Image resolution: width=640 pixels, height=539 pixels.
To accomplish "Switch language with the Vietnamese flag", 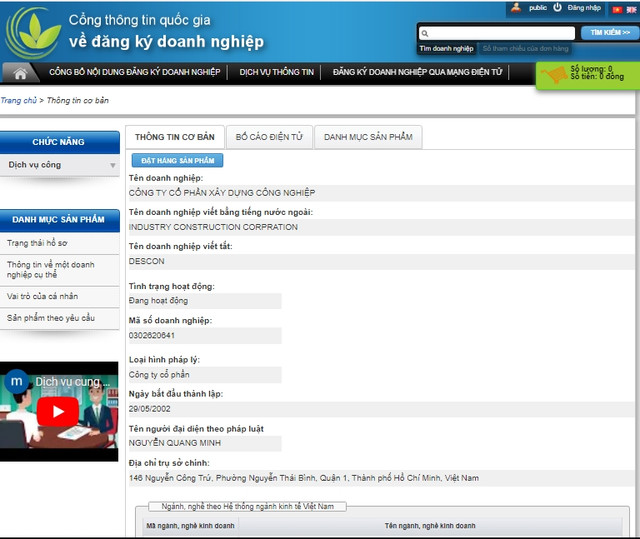I will point(616,8).
